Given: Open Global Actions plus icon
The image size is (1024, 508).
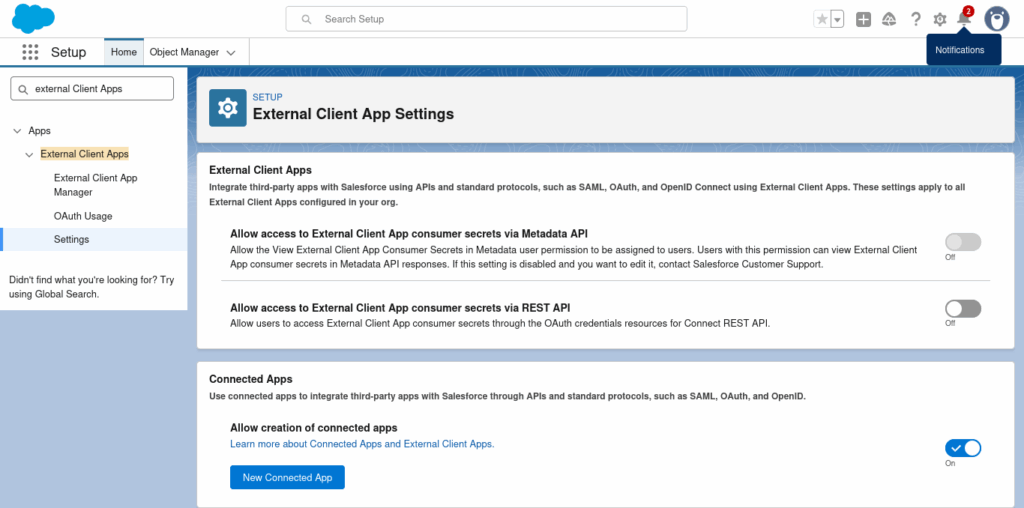Looking at the screenshot, I should tap(863, 19).
